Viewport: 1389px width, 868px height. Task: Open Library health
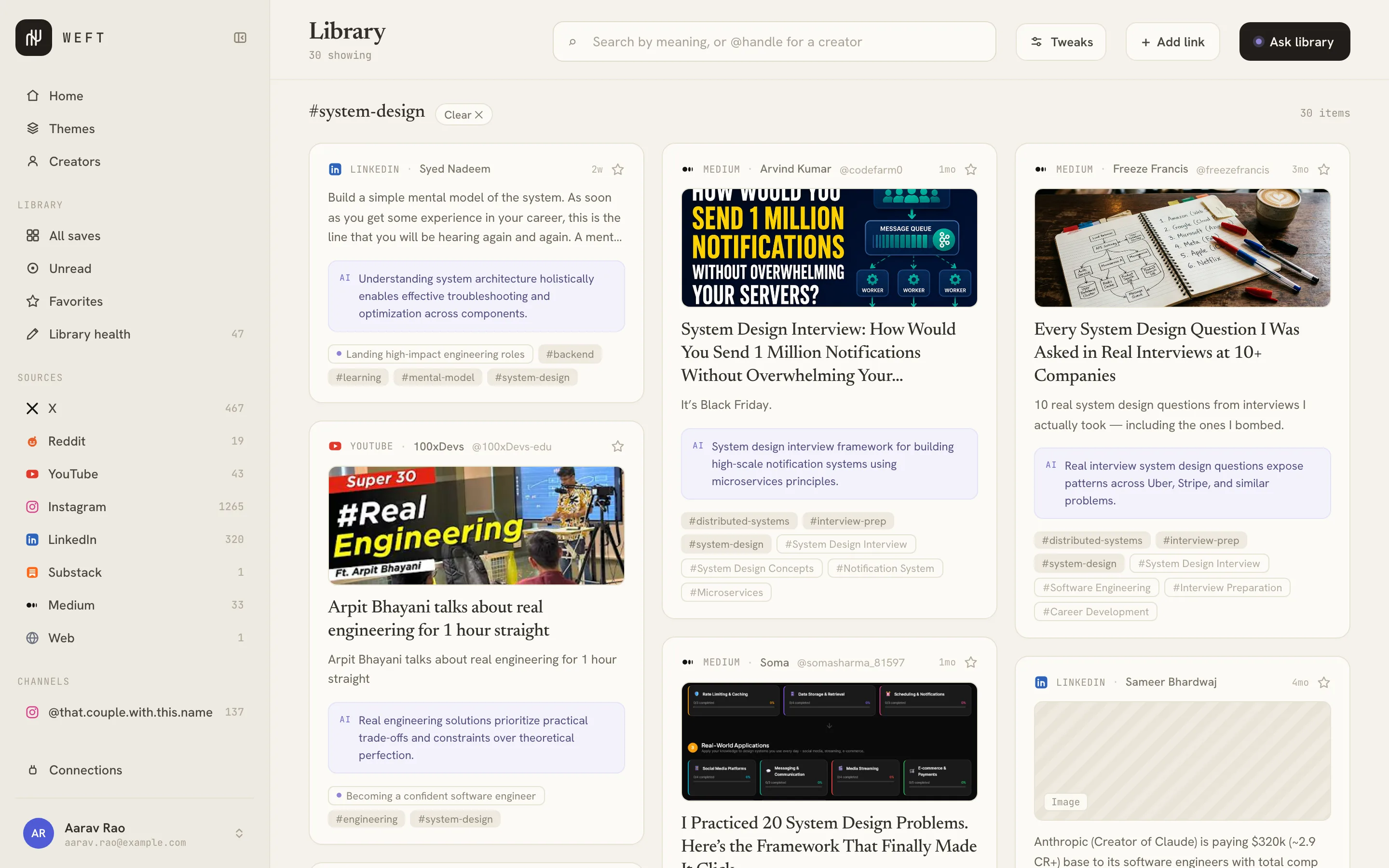pyautogui.click(x=135, y=334)
